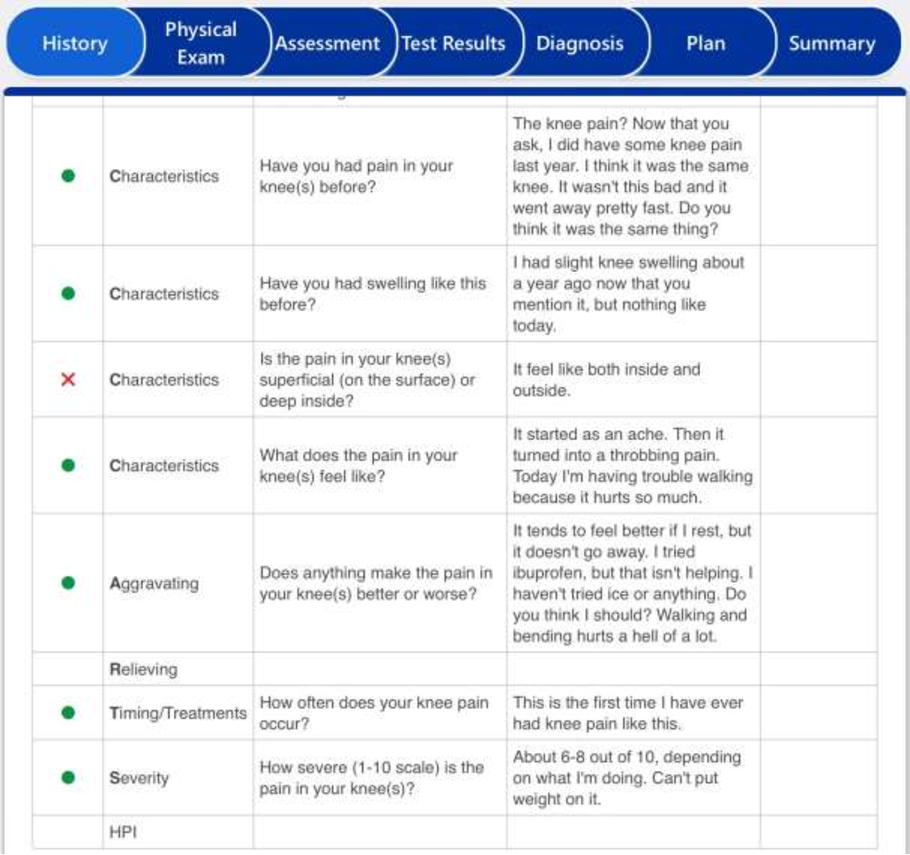The width and height of the screenshot is (910, 855).
Task: Click the HPI row label
Action: pyautogui.click(x=123, y=832)
